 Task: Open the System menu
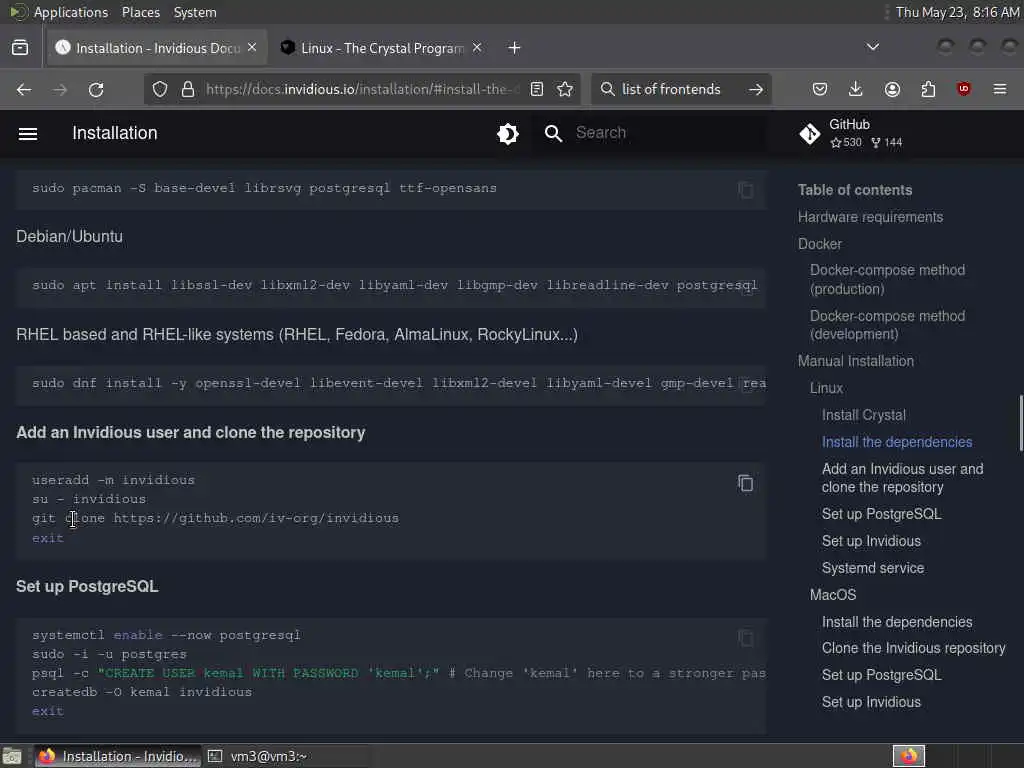click(195, 12)
